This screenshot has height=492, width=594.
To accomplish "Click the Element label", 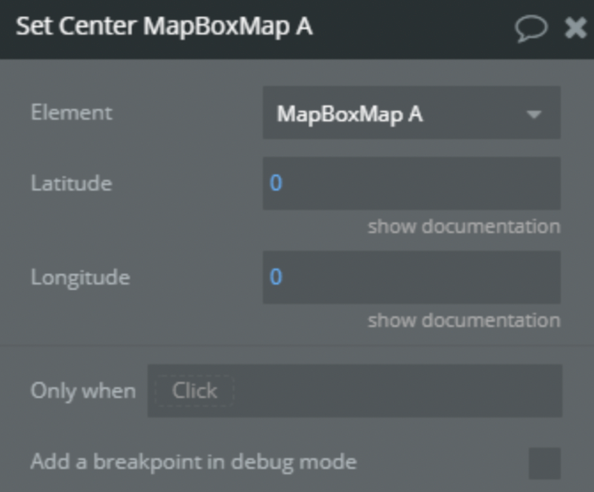I will click(72, 113).
